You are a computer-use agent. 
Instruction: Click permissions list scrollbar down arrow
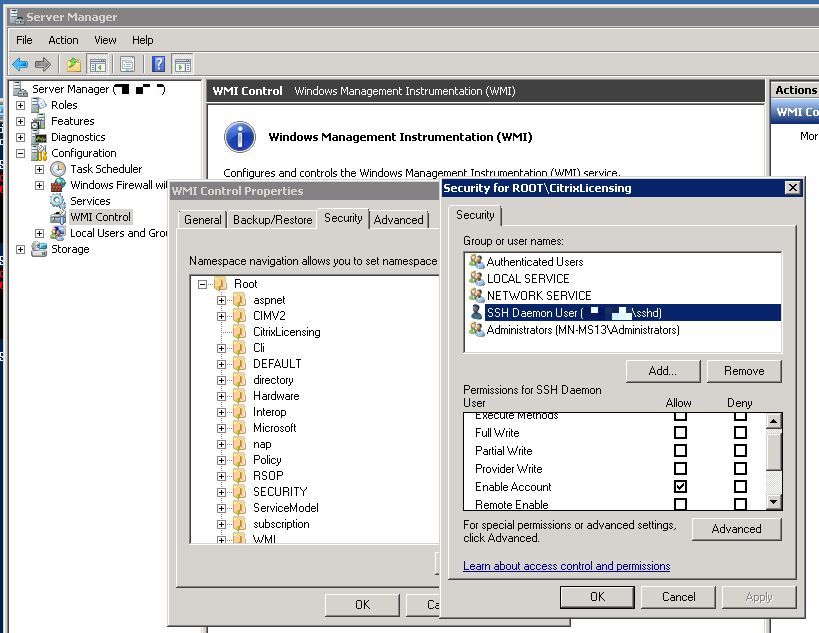click(x=774, y=502)
